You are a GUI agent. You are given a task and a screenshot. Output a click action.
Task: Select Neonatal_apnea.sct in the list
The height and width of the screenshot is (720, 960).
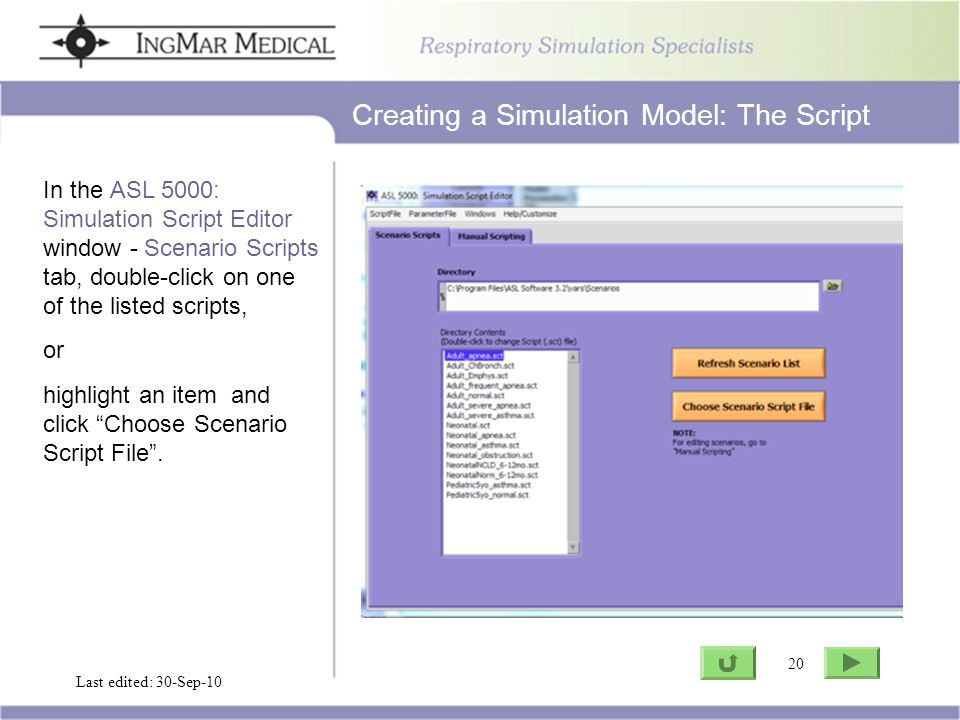481,435
